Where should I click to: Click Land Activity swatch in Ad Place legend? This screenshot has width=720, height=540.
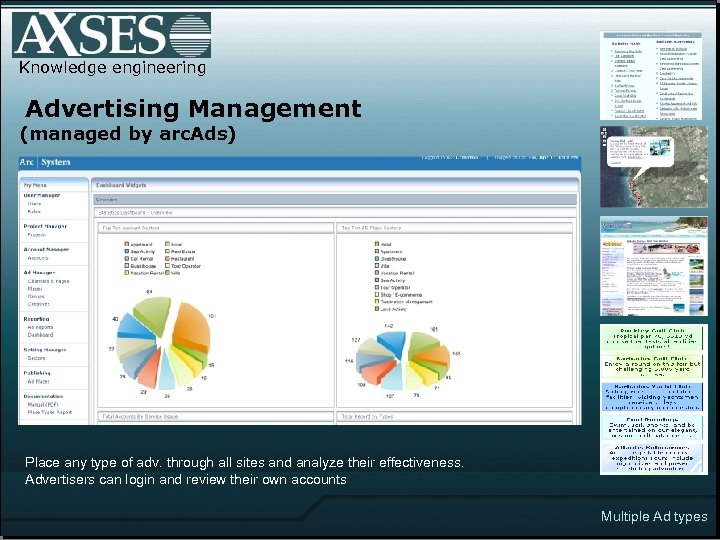tap(377, 309)
